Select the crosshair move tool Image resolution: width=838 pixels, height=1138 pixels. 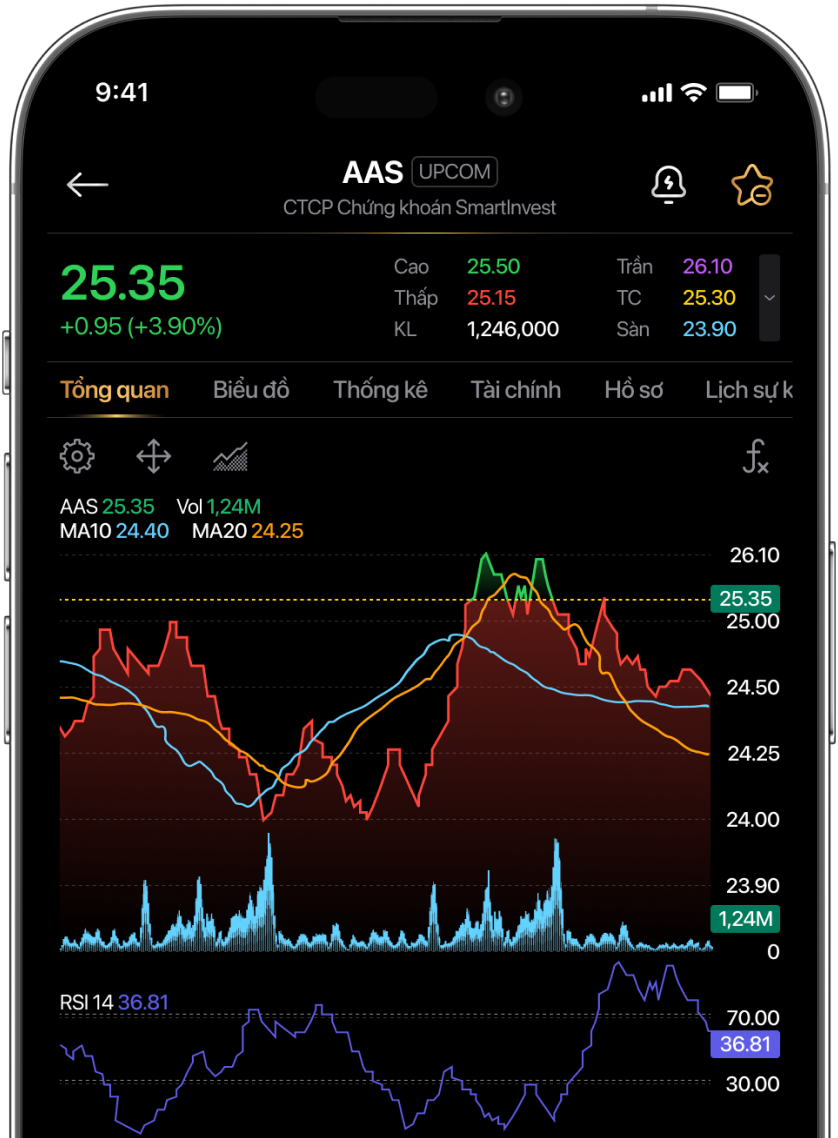[x=153, y=458]
